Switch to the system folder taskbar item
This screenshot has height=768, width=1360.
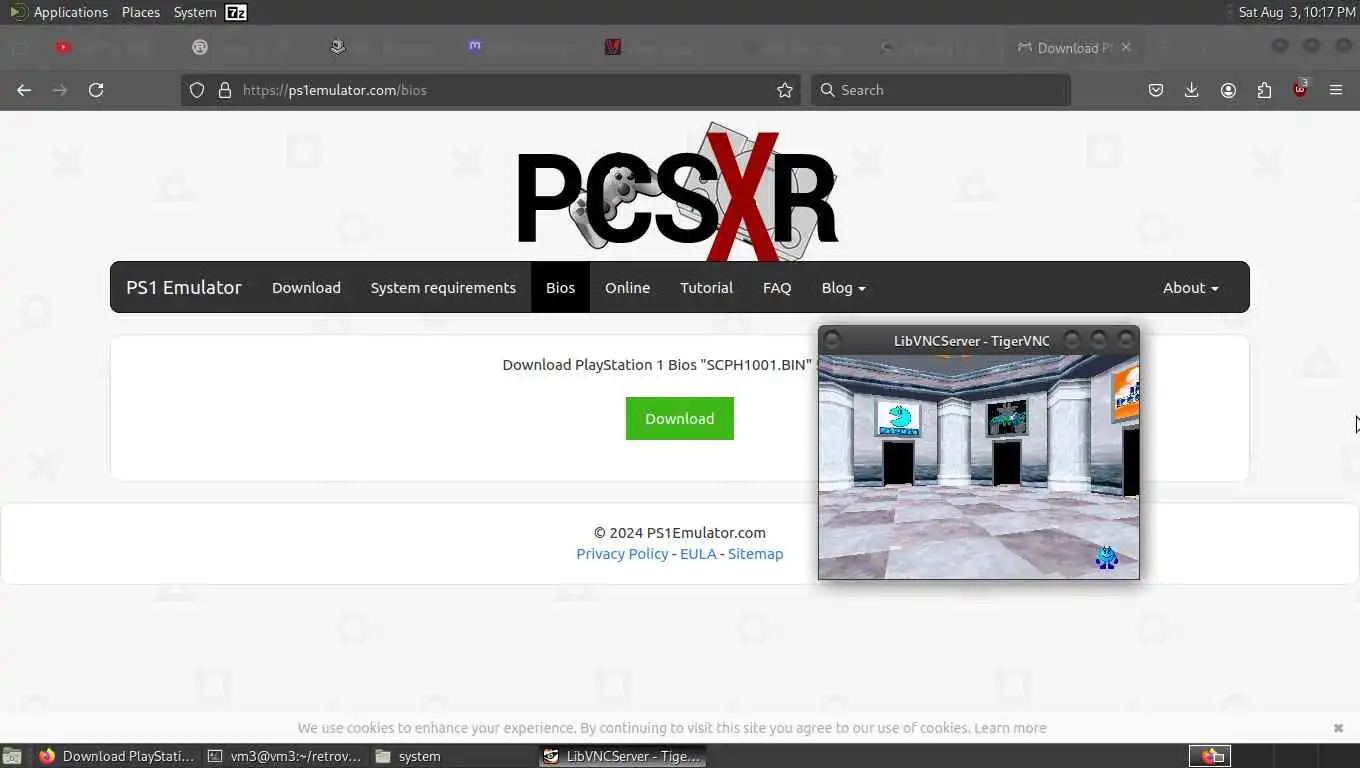click(453, 756)
